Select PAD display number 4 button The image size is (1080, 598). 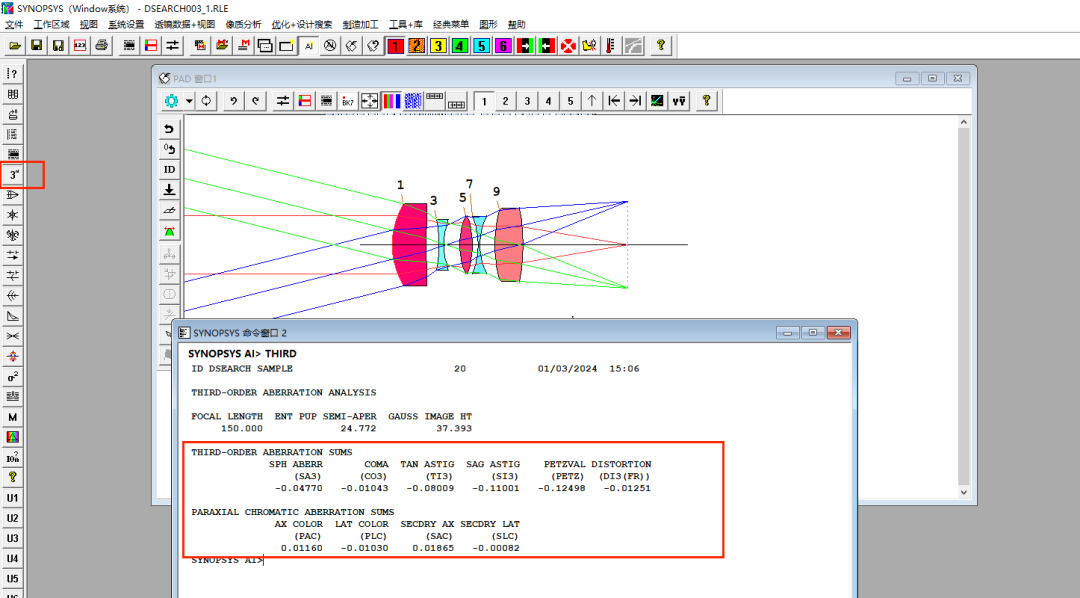tap(549, 101)
